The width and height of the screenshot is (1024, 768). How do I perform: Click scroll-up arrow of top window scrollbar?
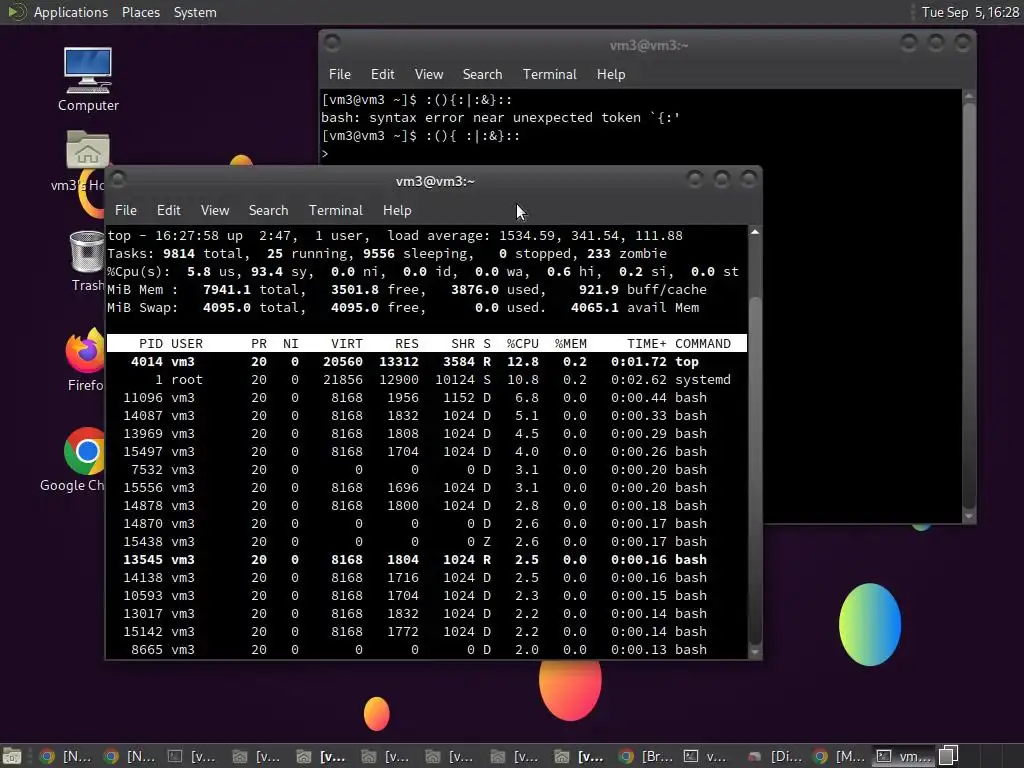(755, 232)
